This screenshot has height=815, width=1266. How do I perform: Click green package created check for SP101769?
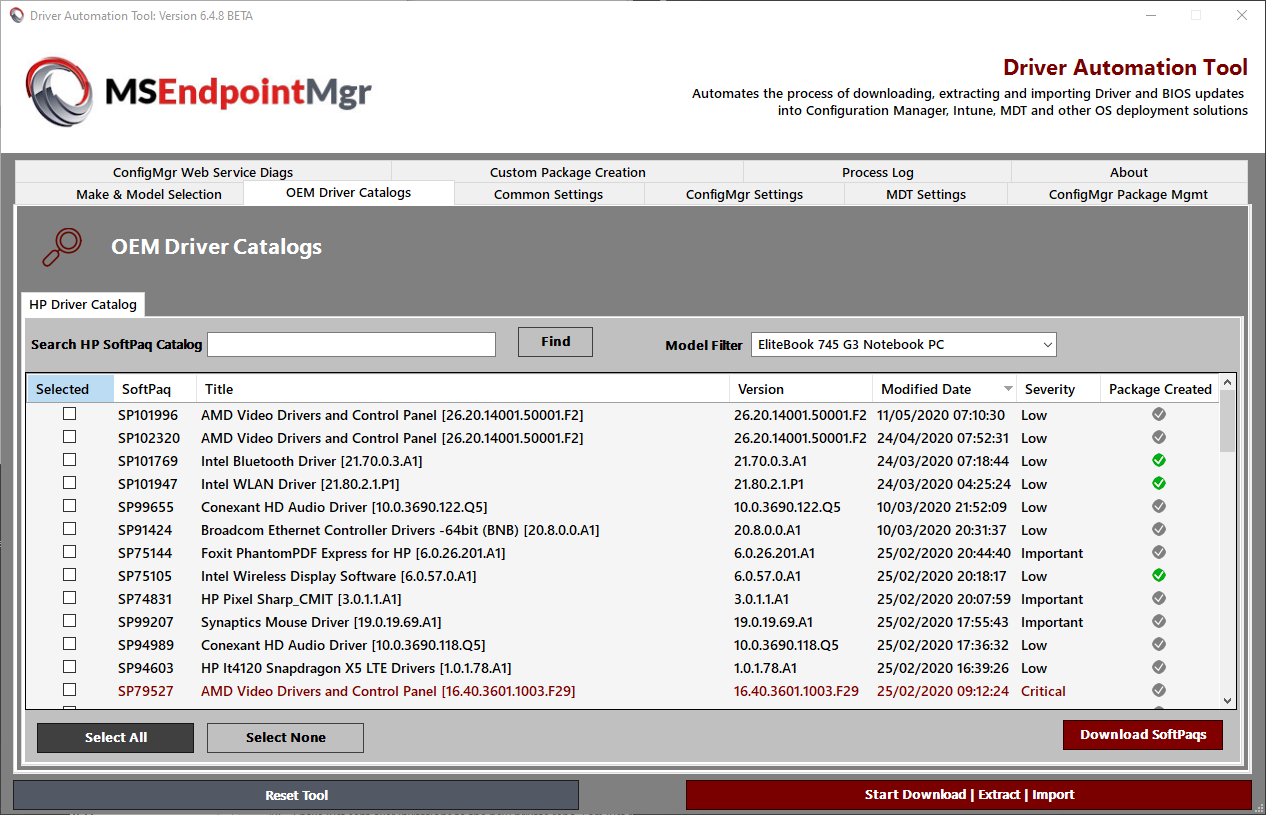pos(1159,460)
